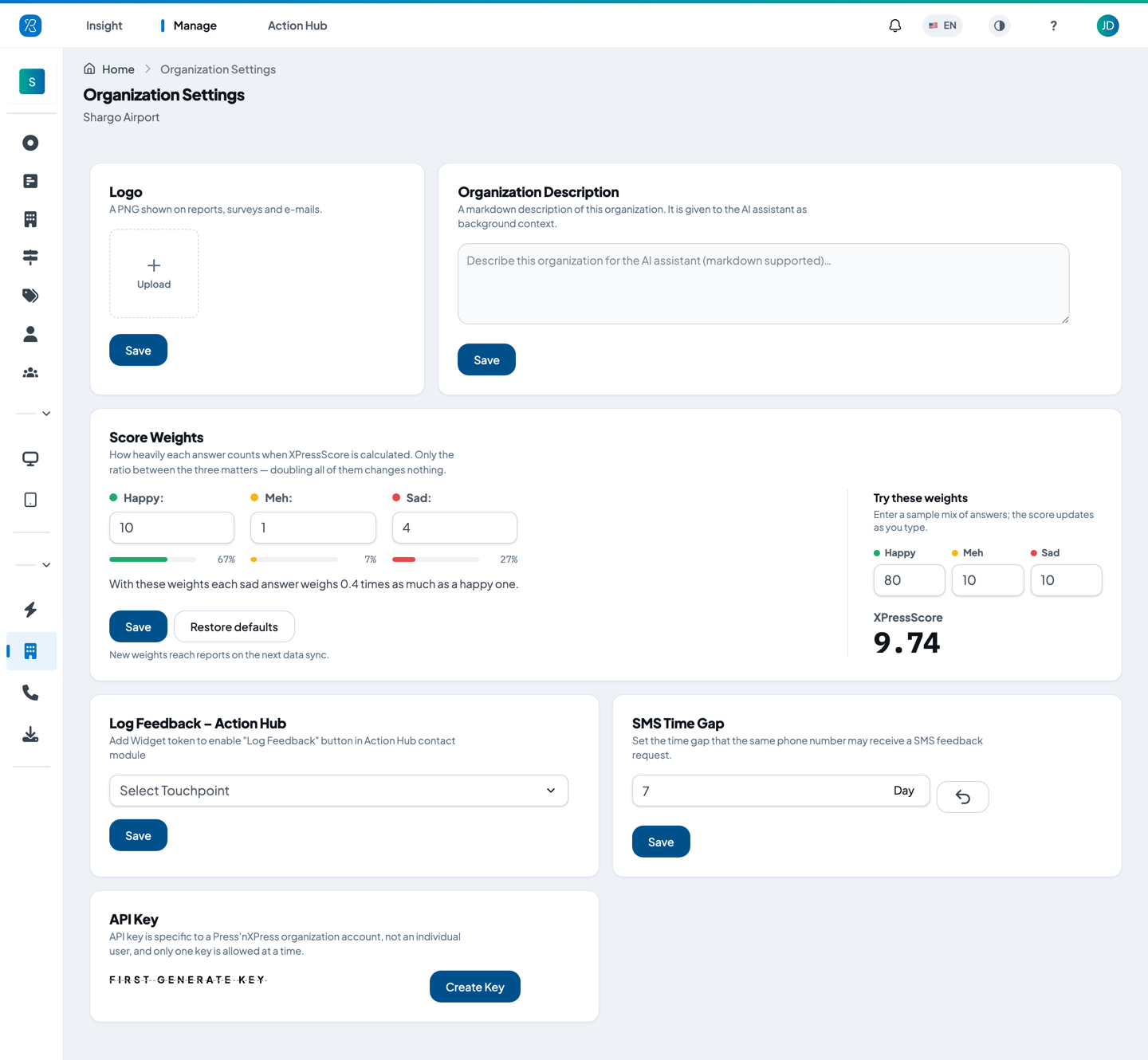
Task: Click the SMS time gap day field
Action: [780, 791]
